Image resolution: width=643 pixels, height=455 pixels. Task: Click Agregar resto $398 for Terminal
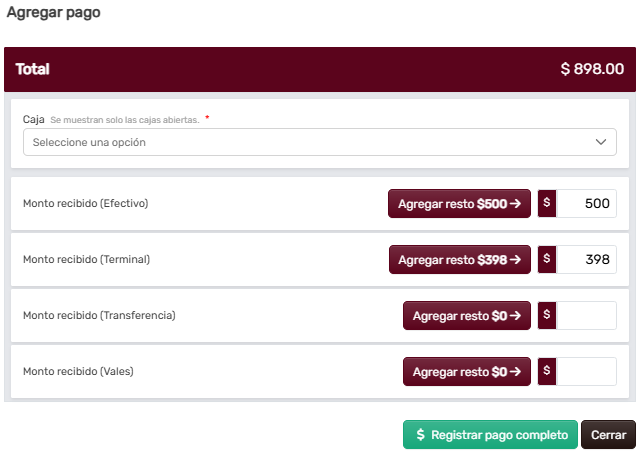(459, 260)
